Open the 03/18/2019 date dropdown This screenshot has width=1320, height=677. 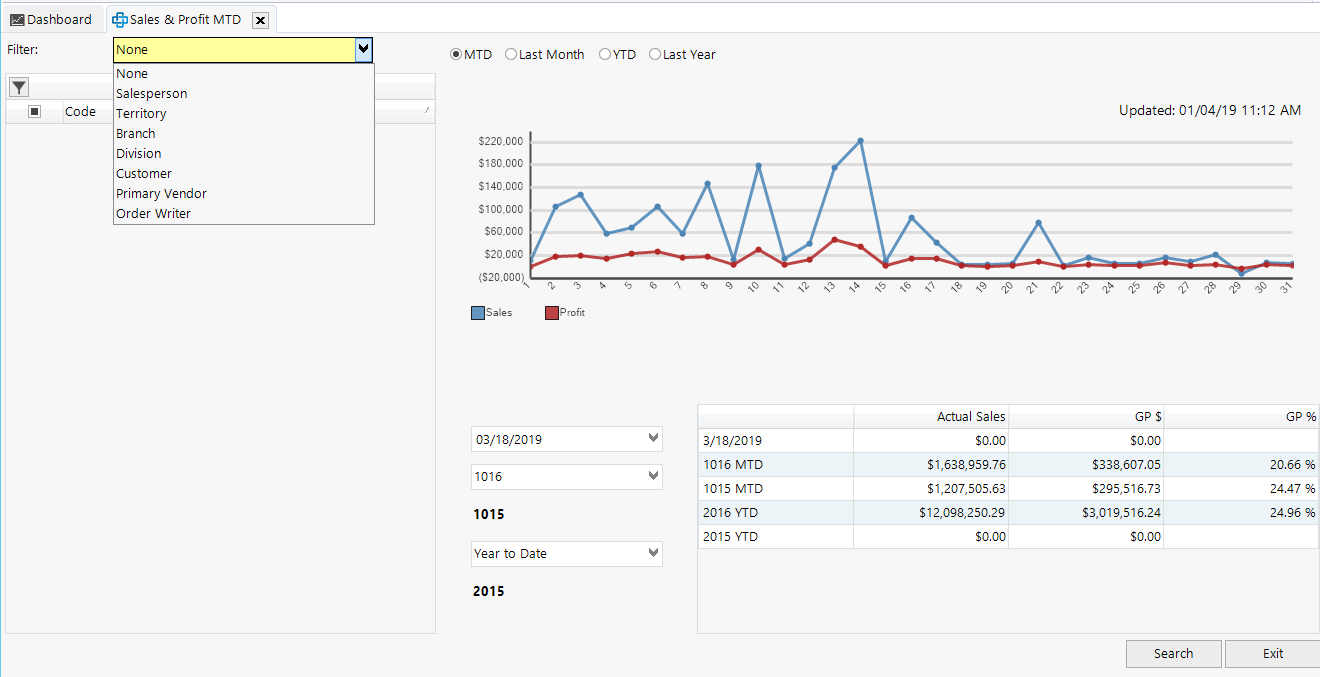(x=655, y=438)
